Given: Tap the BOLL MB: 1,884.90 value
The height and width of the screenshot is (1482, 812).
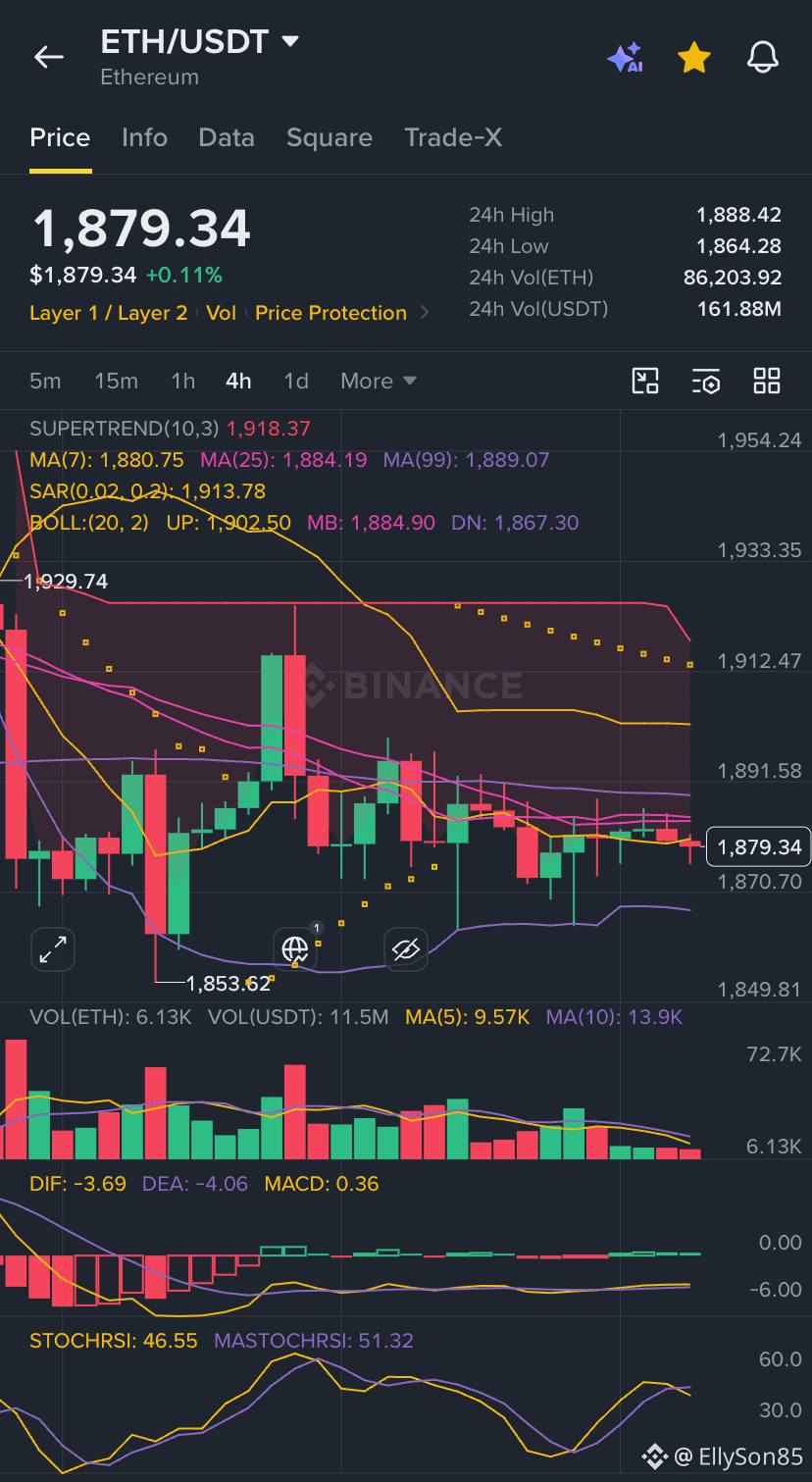Looking at the screenshot, I should point(371,523).
